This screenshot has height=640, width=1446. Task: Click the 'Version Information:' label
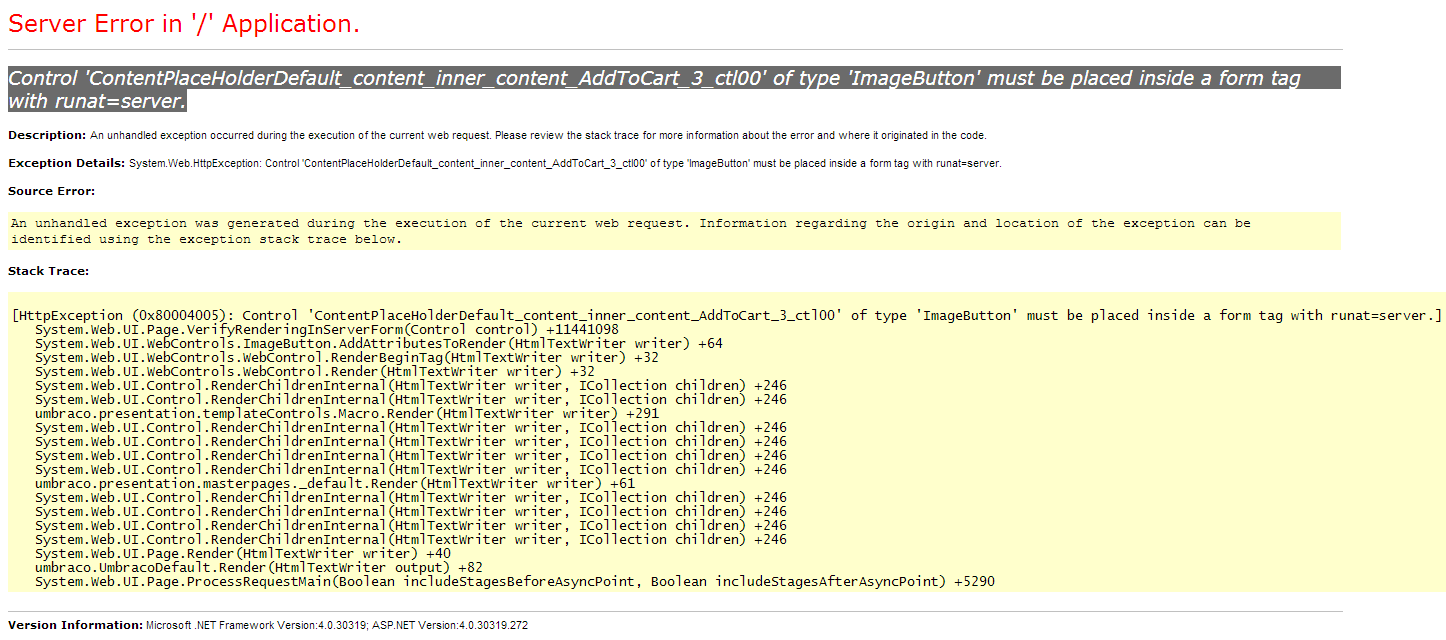[75, 625]
